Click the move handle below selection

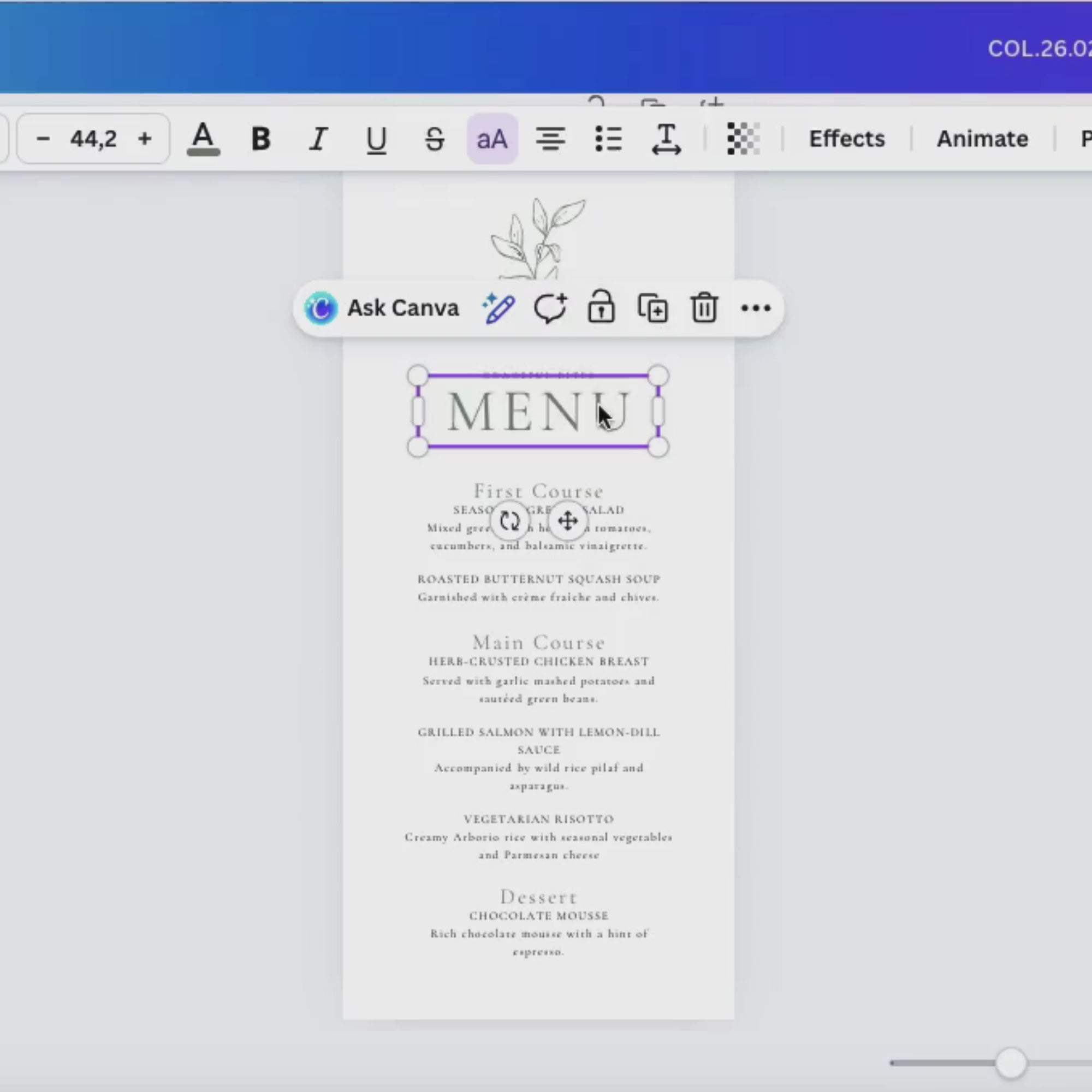(567, 521)
